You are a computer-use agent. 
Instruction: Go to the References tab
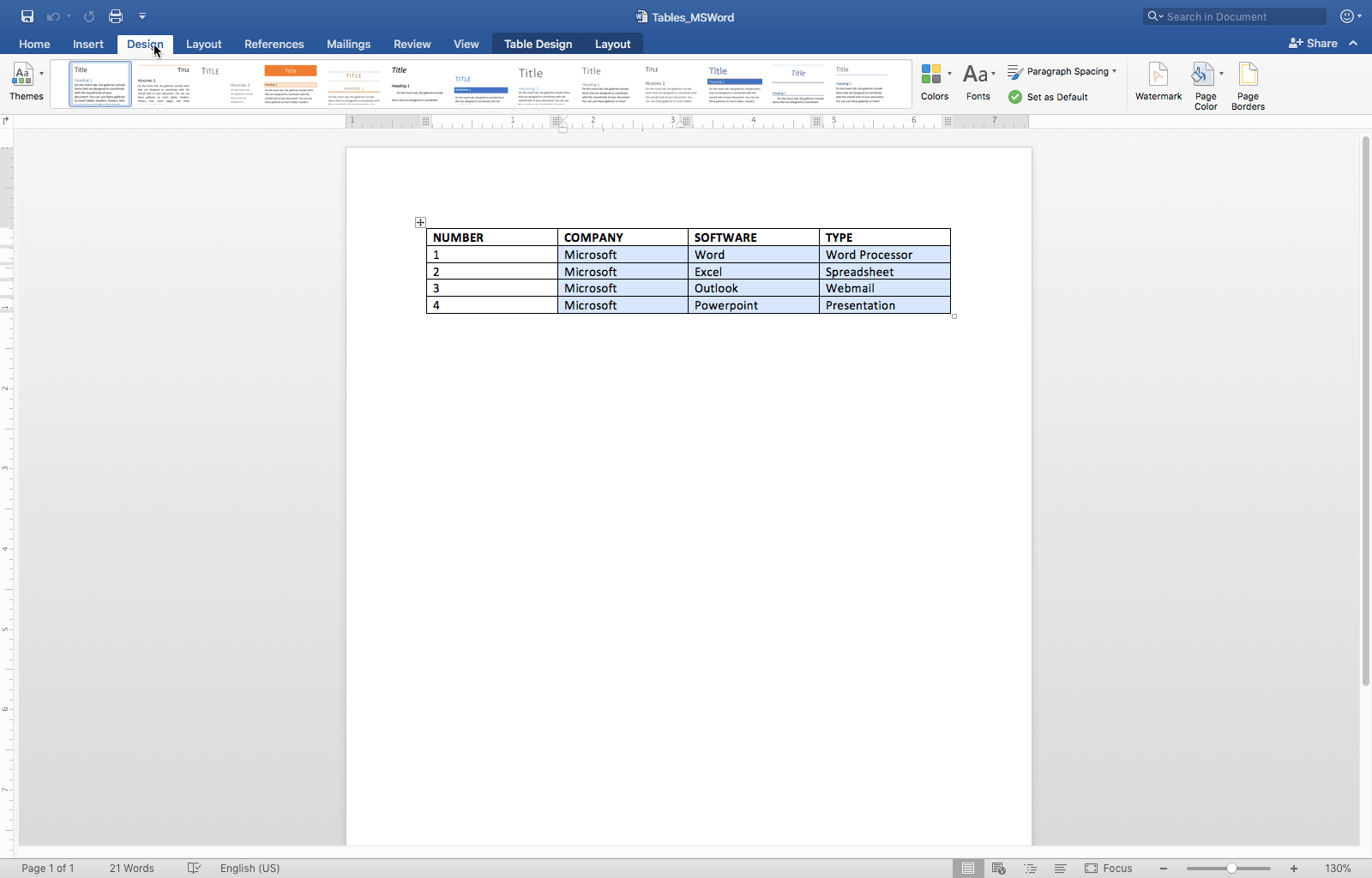274,44
